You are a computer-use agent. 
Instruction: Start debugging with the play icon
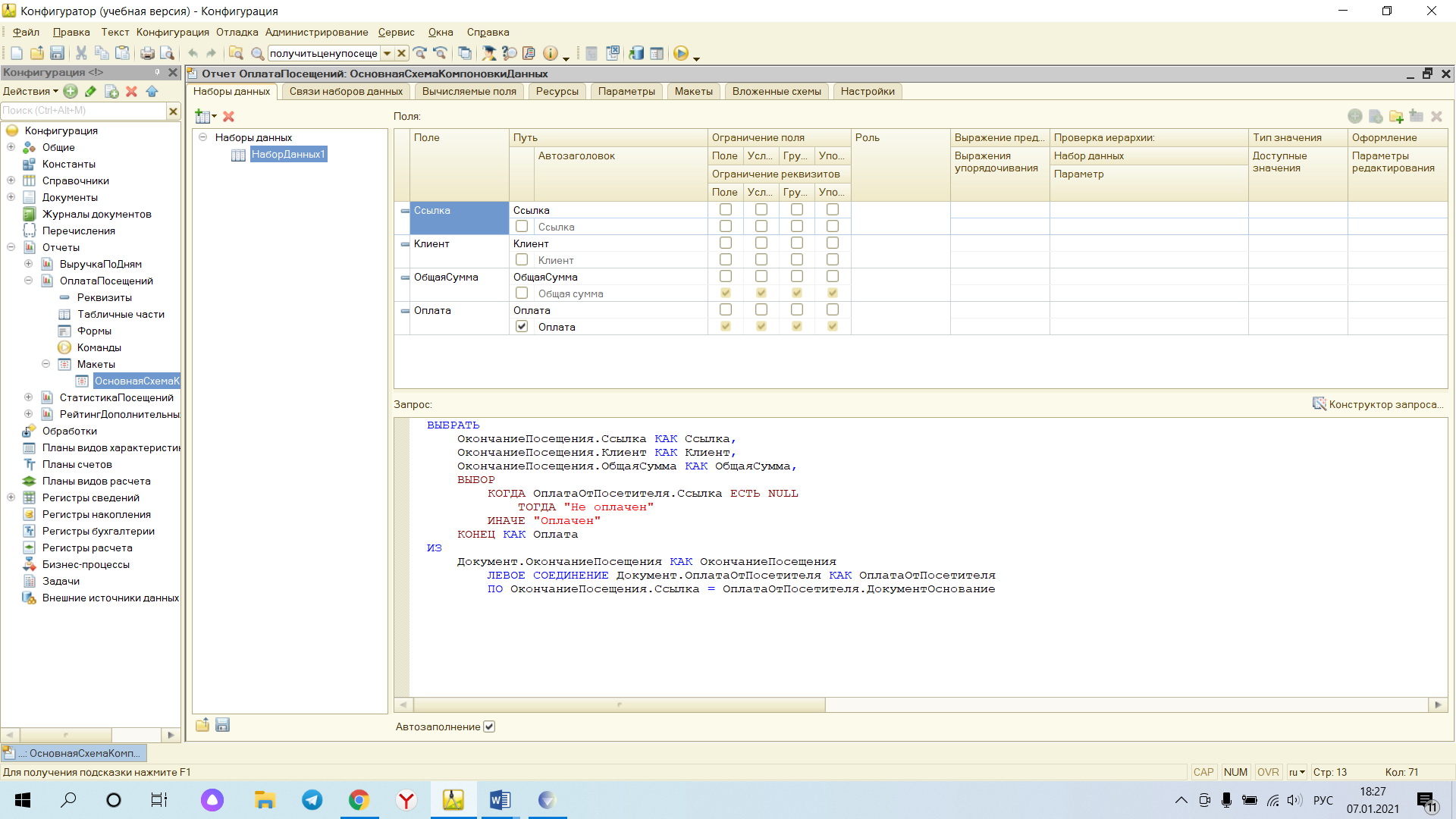681,53
